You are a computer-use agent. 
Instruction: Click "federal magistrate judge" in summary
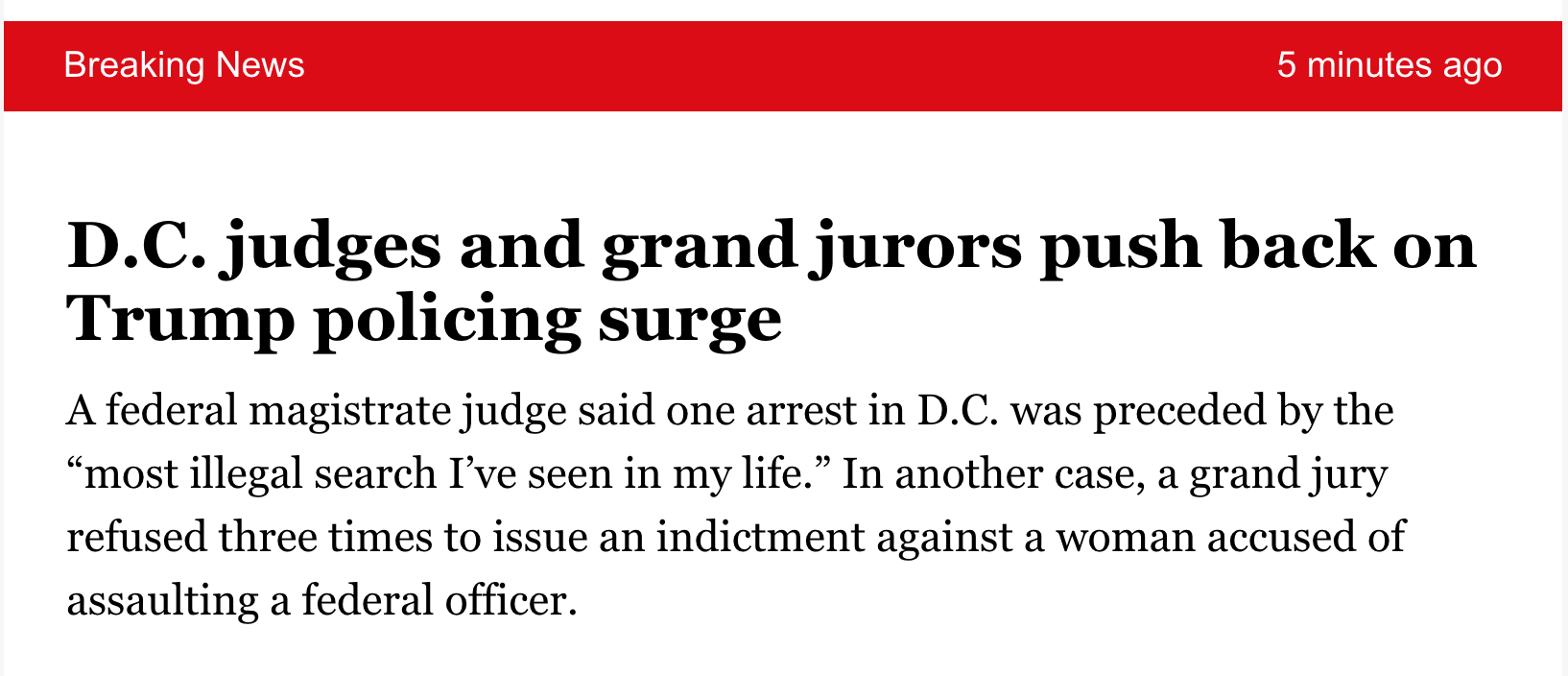280,411
